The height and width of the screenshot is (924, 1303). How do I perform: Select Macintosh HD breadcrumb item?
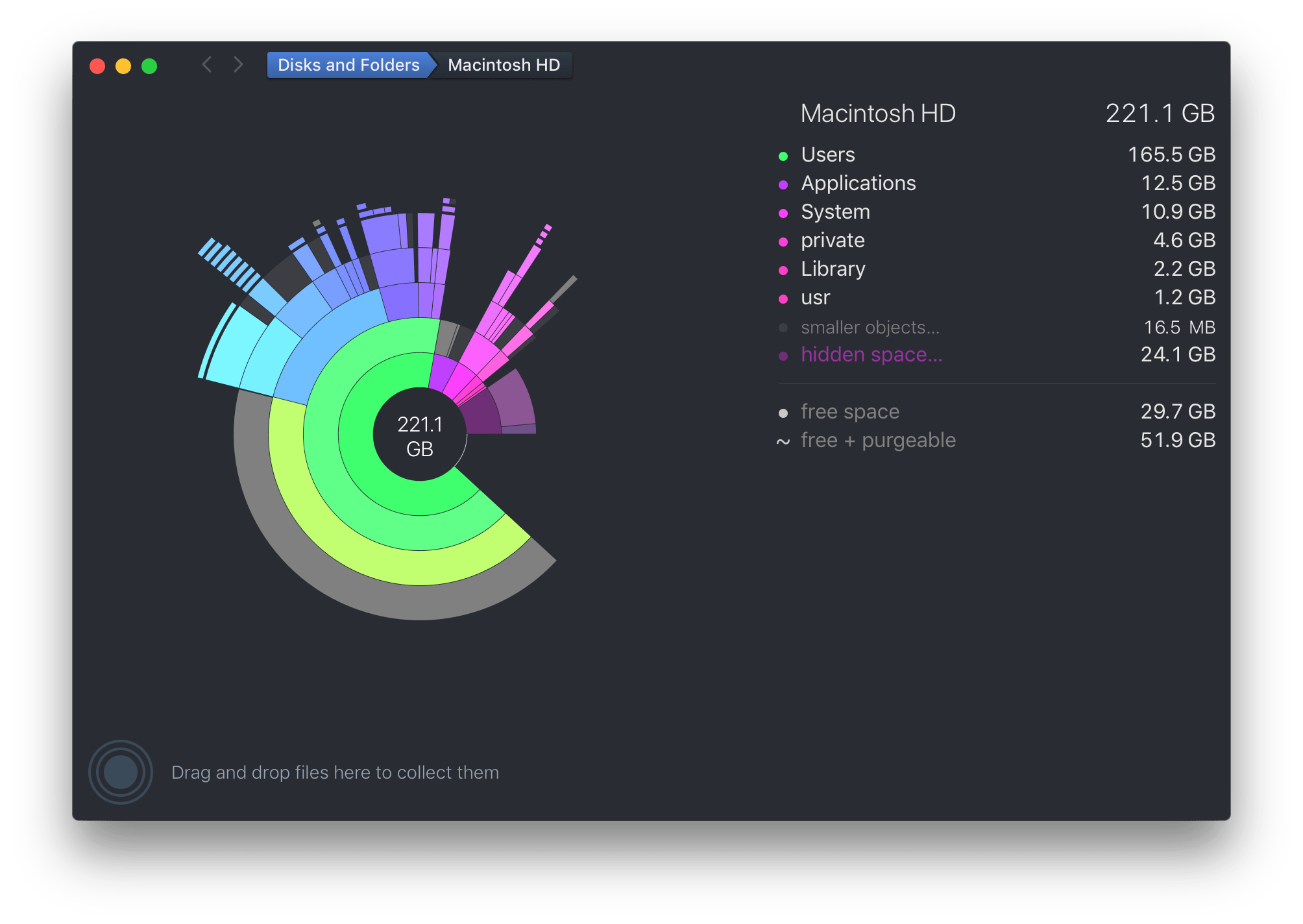[504, 65]
